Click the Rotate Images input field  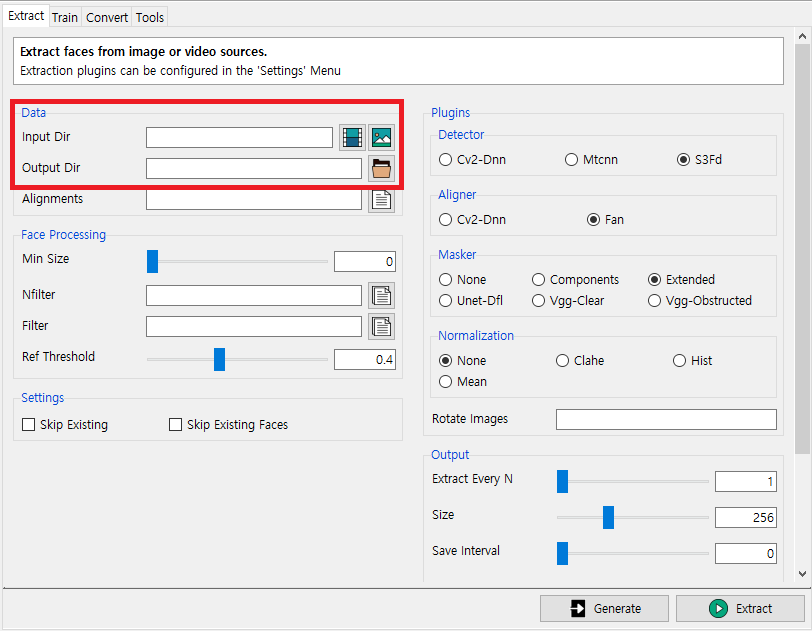[x=666, y=420]
